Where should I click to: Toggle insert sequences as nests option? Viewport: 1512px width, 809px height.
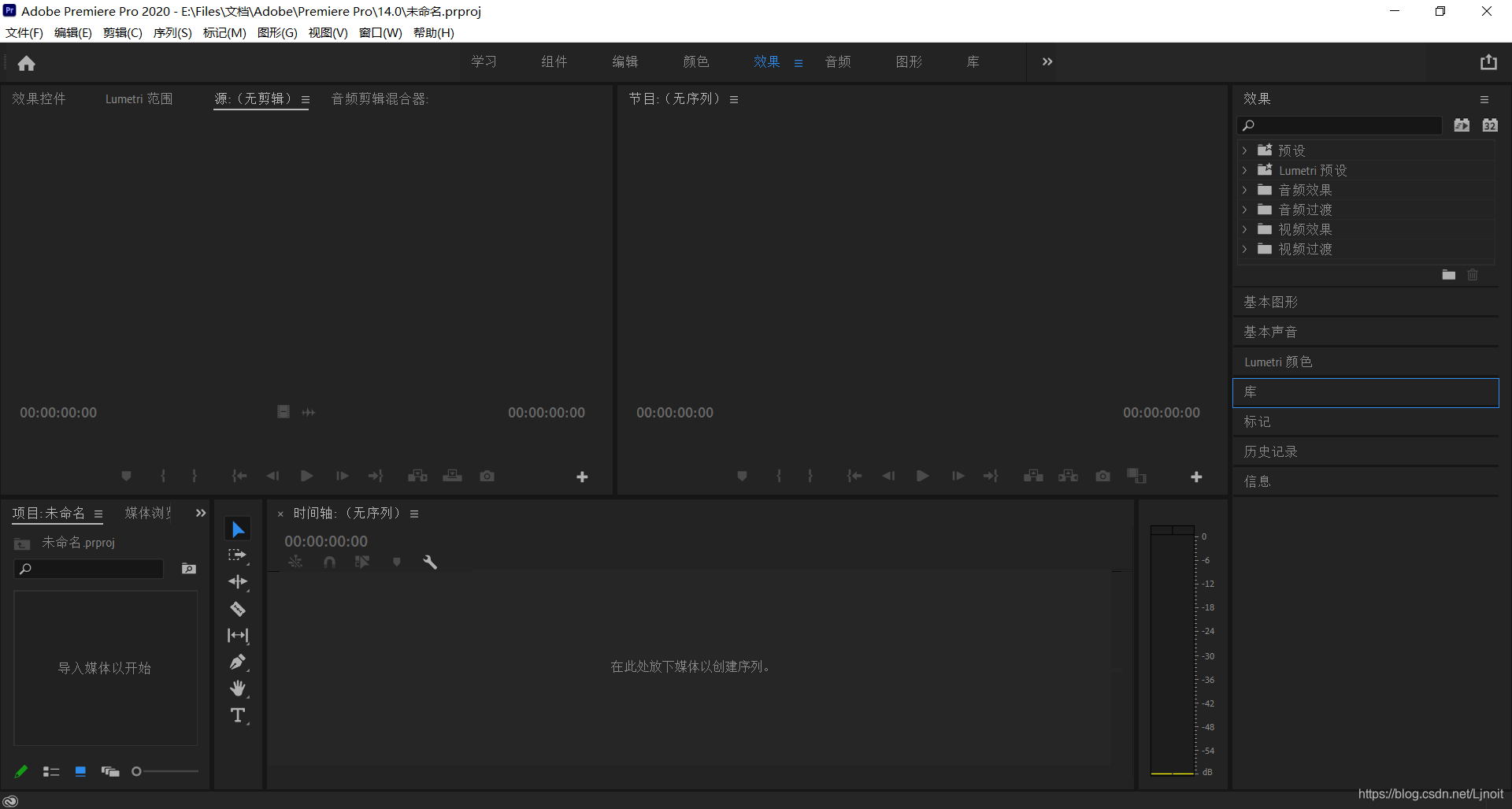click(295, 562)
